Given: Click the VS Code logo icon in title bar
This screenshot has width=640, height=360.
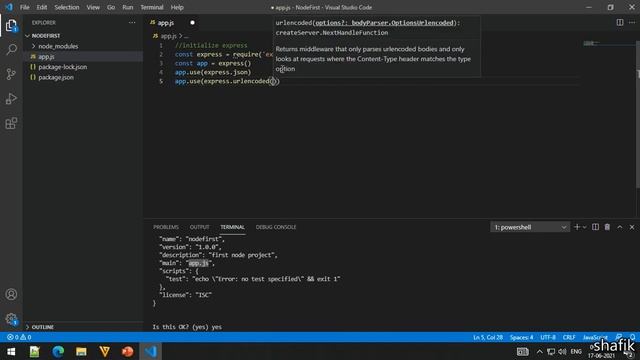Looking at the screenshot, I should pyautogui.click(x=9, y=7).
